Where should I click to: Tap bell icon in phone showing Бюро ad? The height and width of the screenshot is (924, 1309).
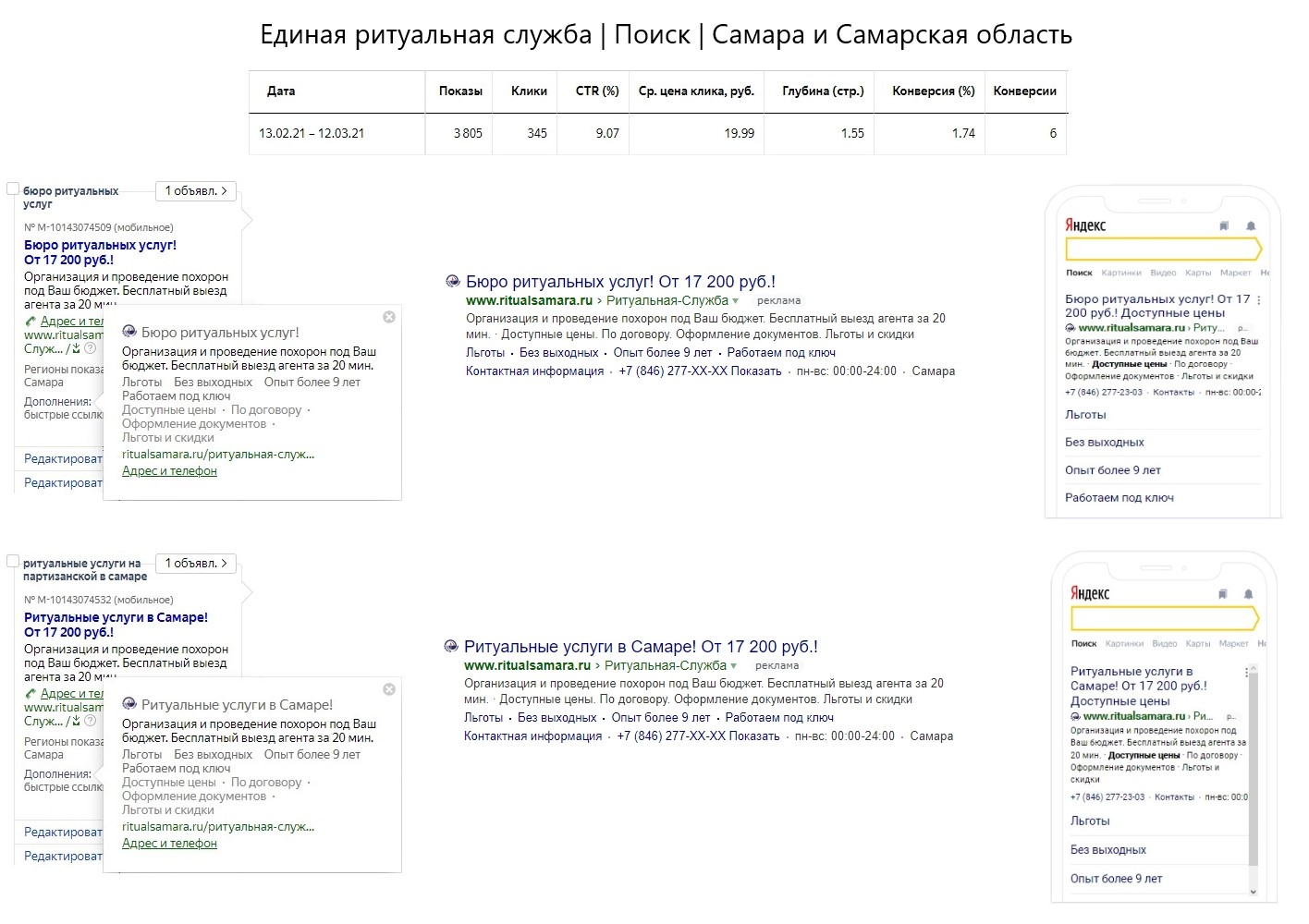pos(1251,225)
